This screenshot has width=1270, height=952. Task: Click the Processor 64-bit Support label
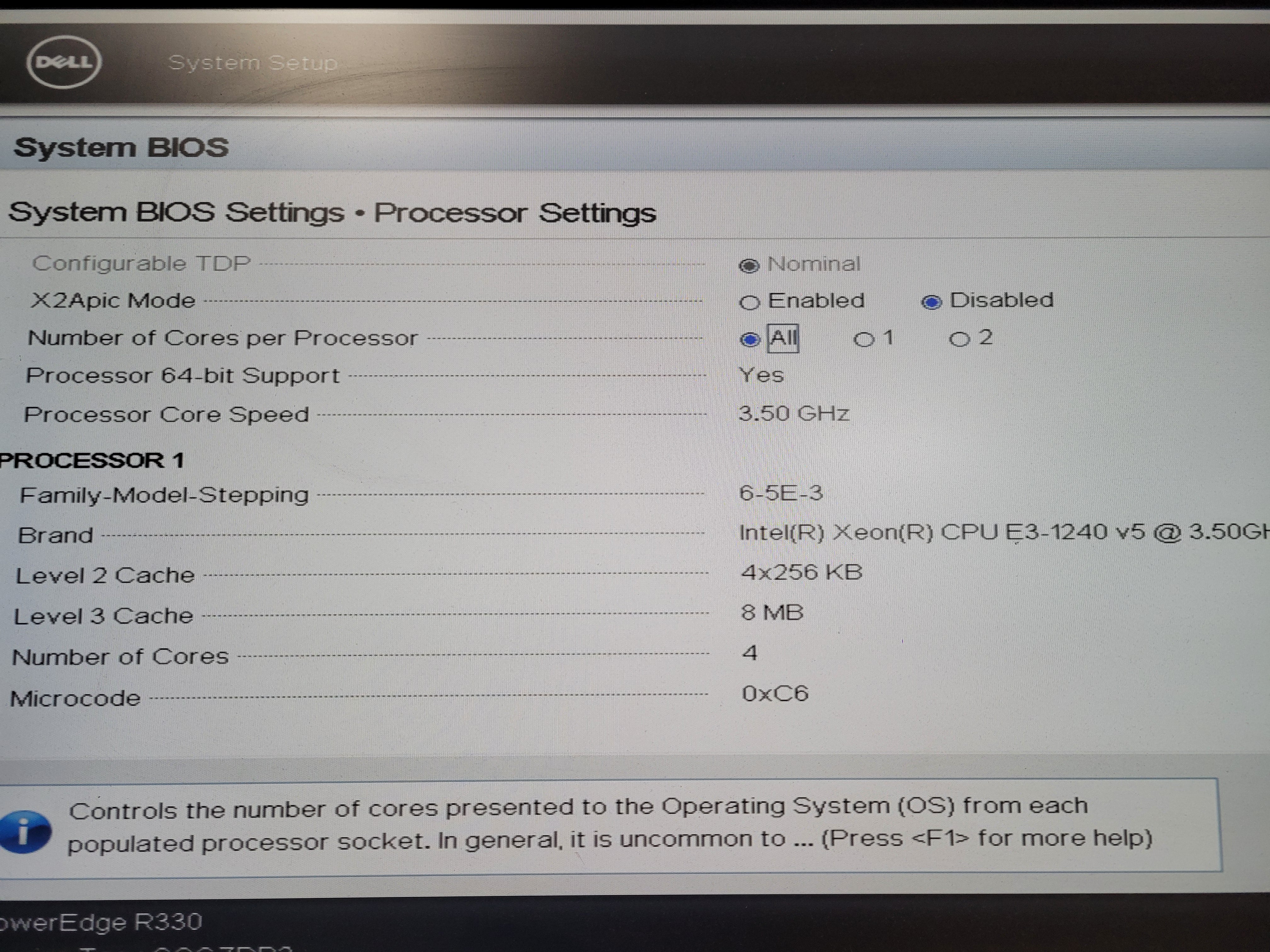(x=183, y=375)
